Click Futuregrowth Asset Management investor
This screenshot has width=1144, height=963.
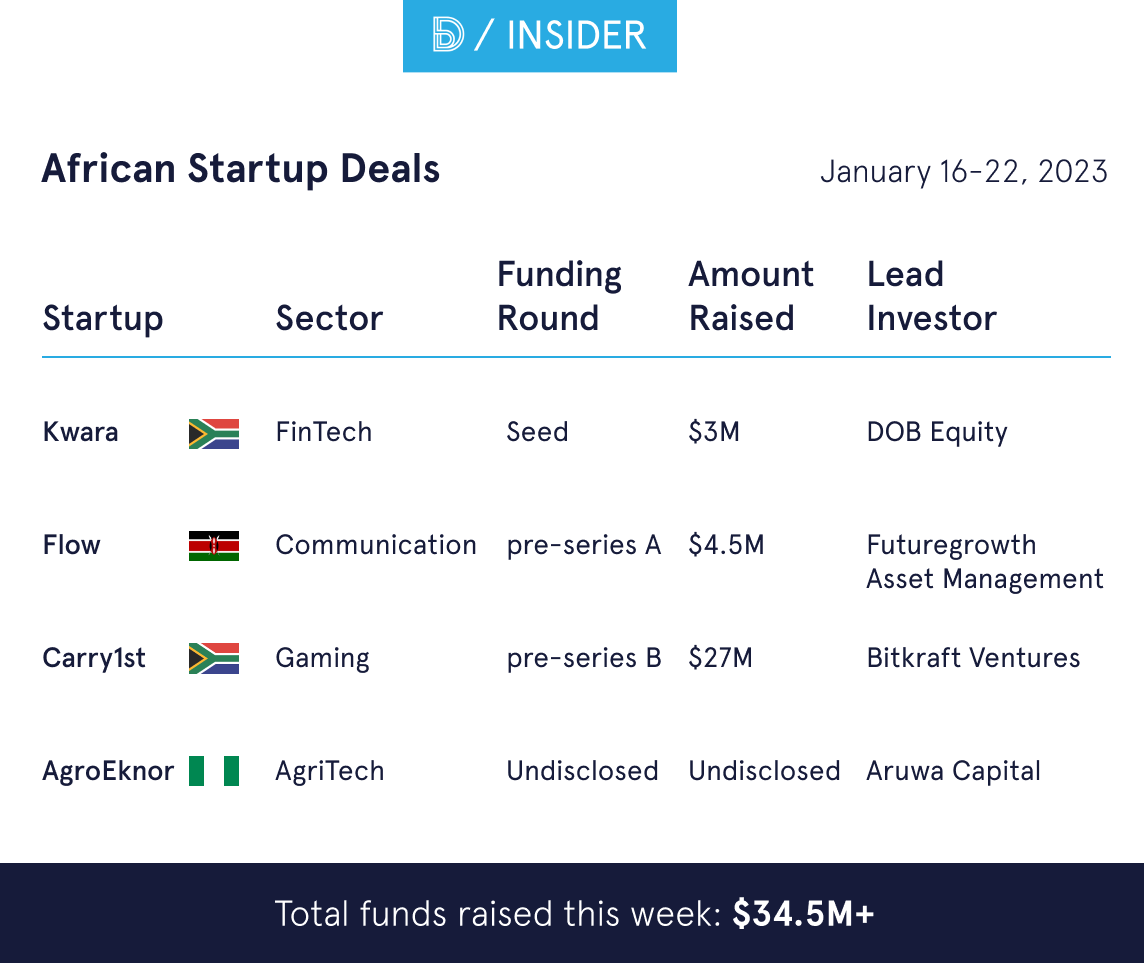984,562
